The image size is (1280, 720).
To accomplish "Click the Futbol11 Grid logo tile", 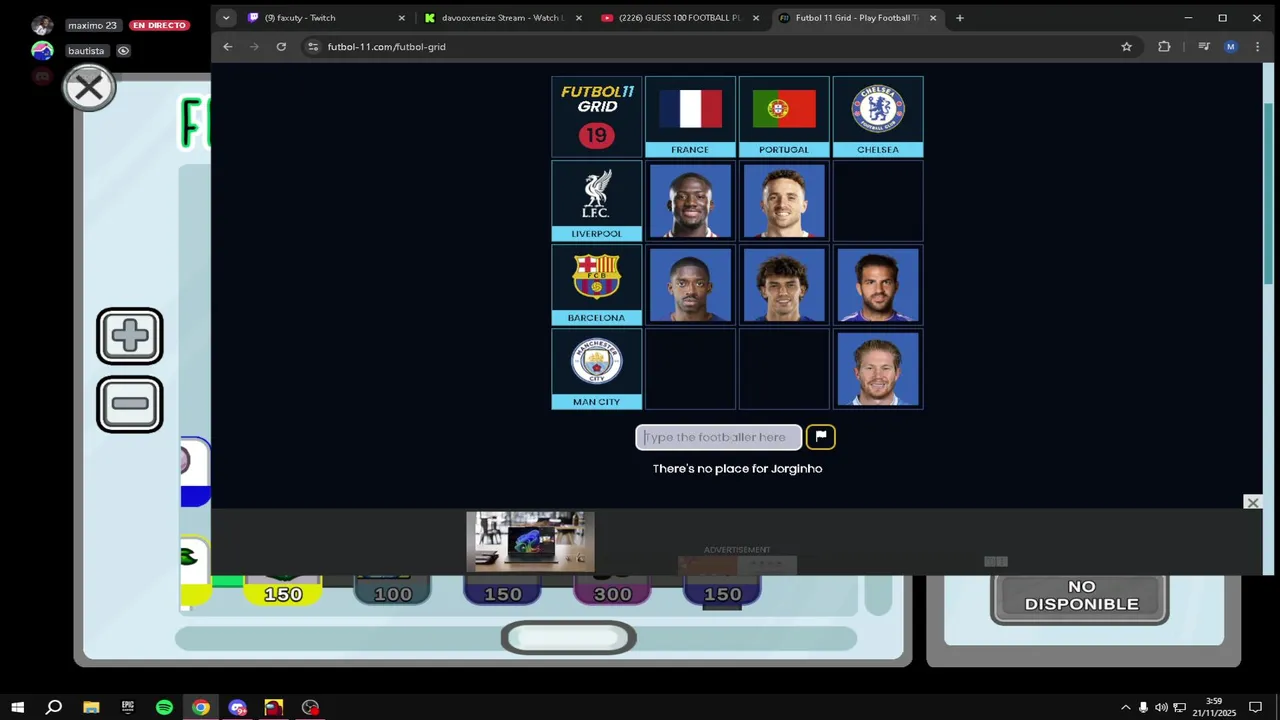I will (597, 117).
